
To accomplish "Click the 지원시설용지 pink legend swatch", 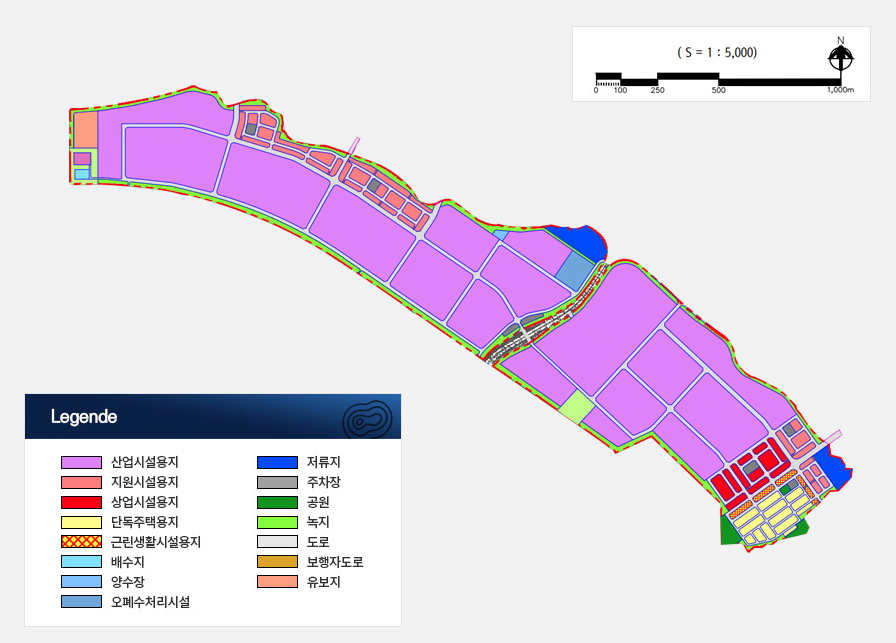I will pyautogui.click(x=81, y=482).
